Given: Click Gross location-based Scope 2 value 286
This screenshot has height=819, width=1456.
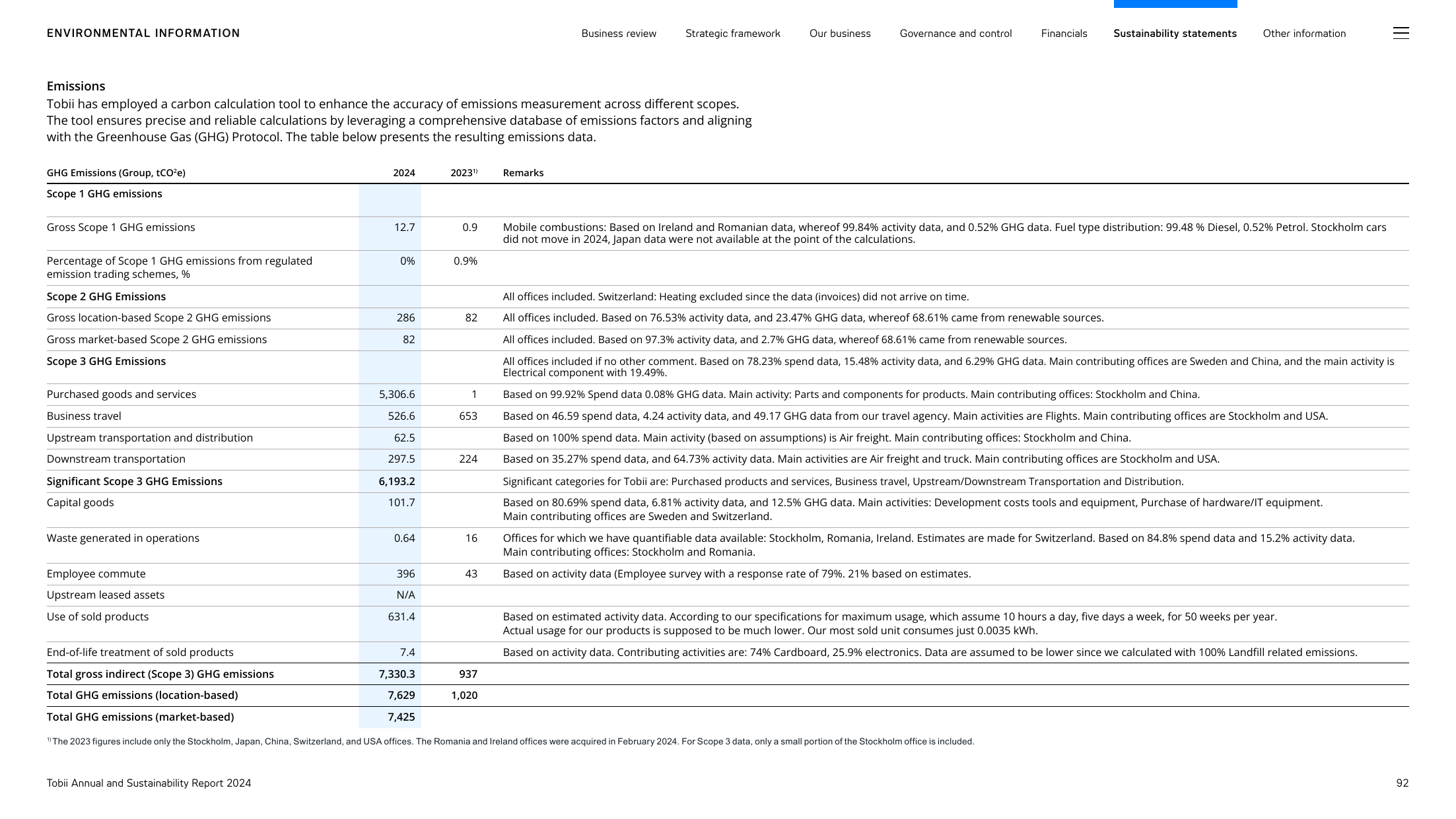Looking at the screenshot, I should (x=405, y=318).
